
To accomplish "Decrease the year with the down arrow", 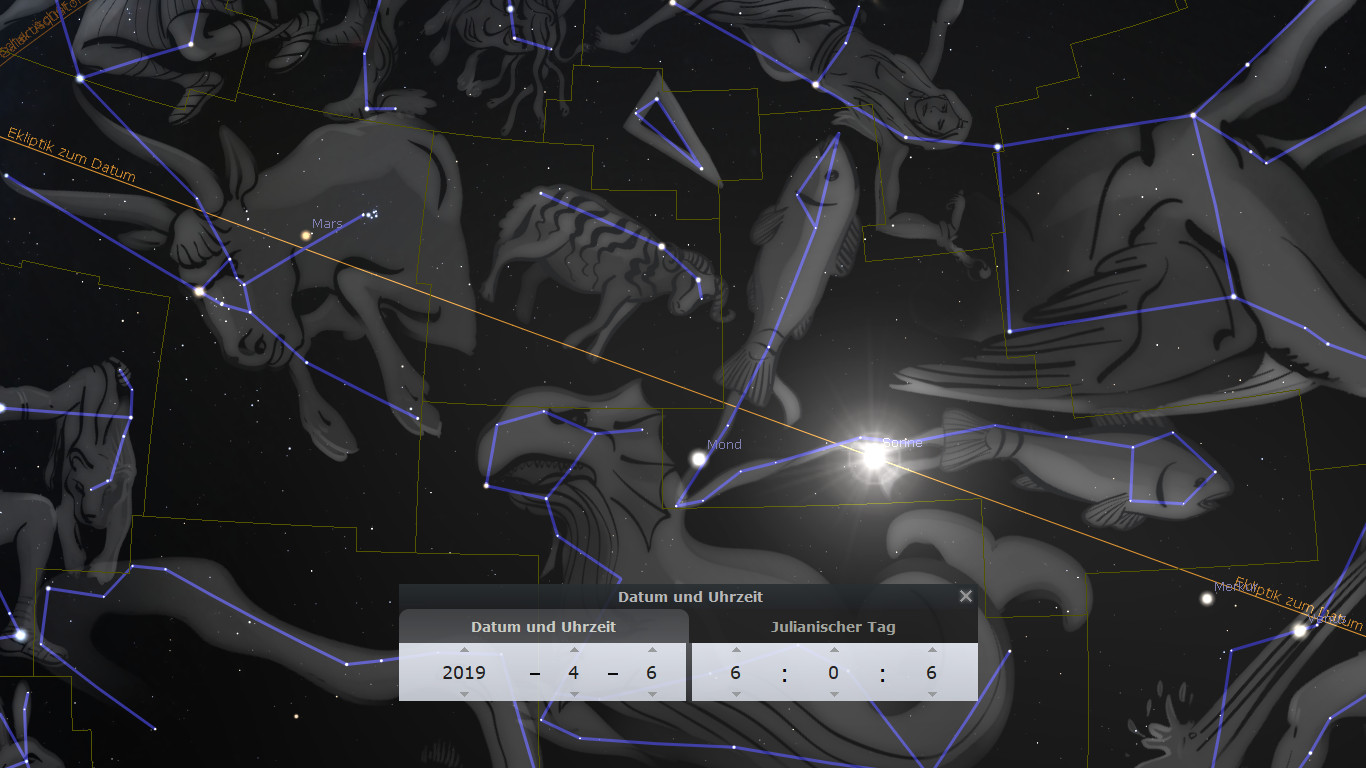I will (464, 693).
